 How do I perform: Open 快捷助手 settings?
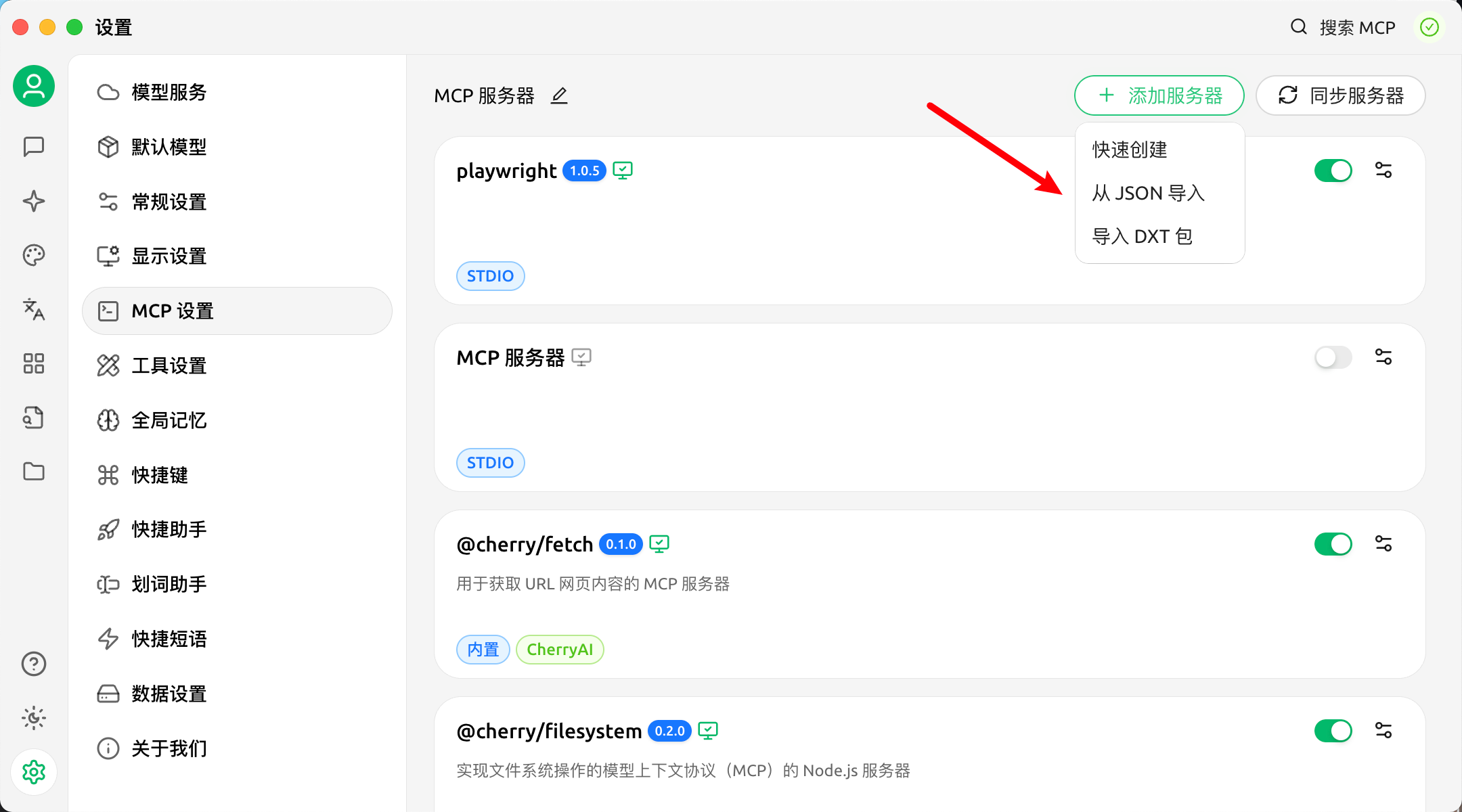coord(237,530)
